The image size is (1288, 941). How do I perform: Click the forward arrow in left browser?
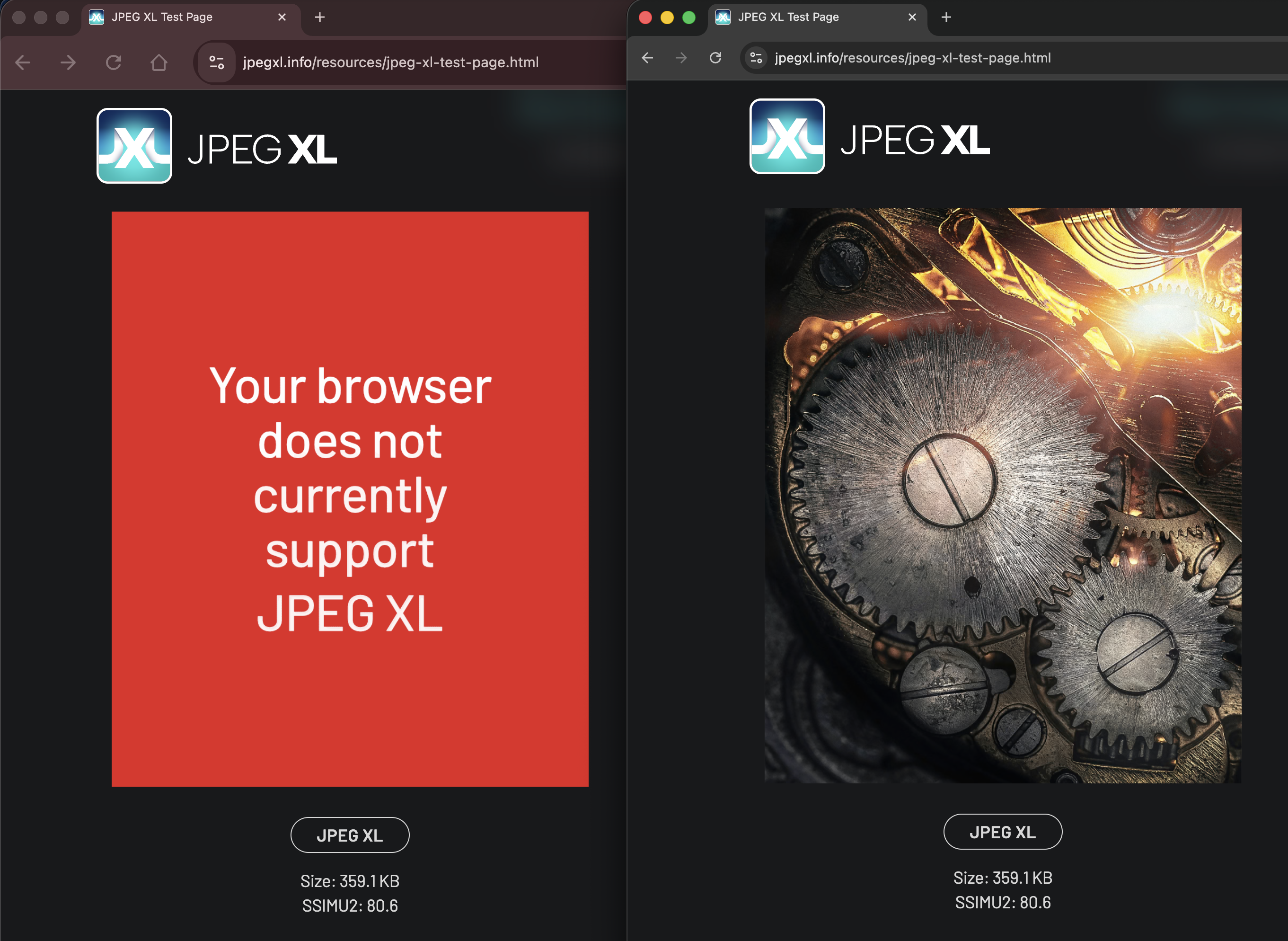point(68,62)
